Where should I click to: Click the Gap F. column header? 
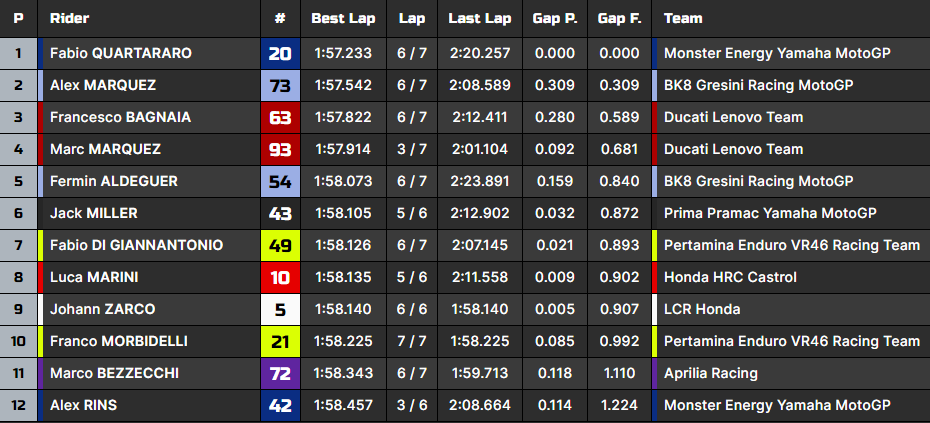[x=619, y=19]
